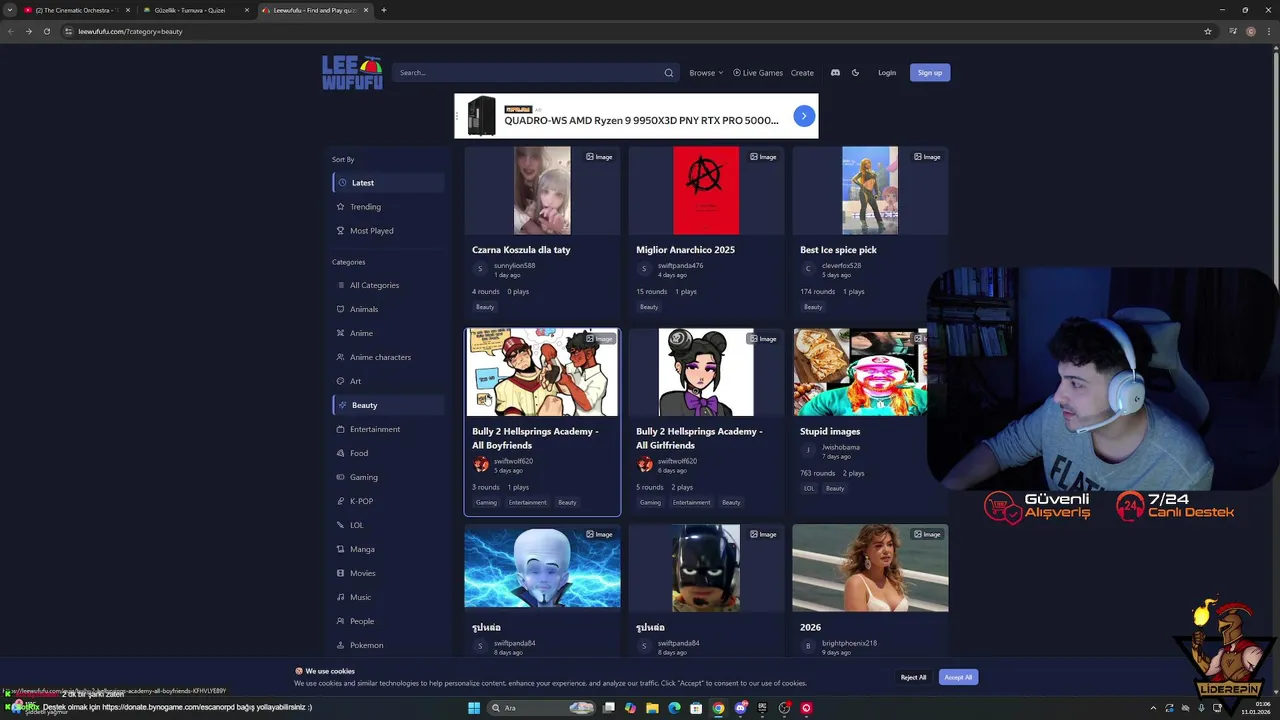Switch to Güzellik - Turnuva Quizei tab
Image resolution: width=1280 pixels, height=720 pixels.
click(195, 10)
